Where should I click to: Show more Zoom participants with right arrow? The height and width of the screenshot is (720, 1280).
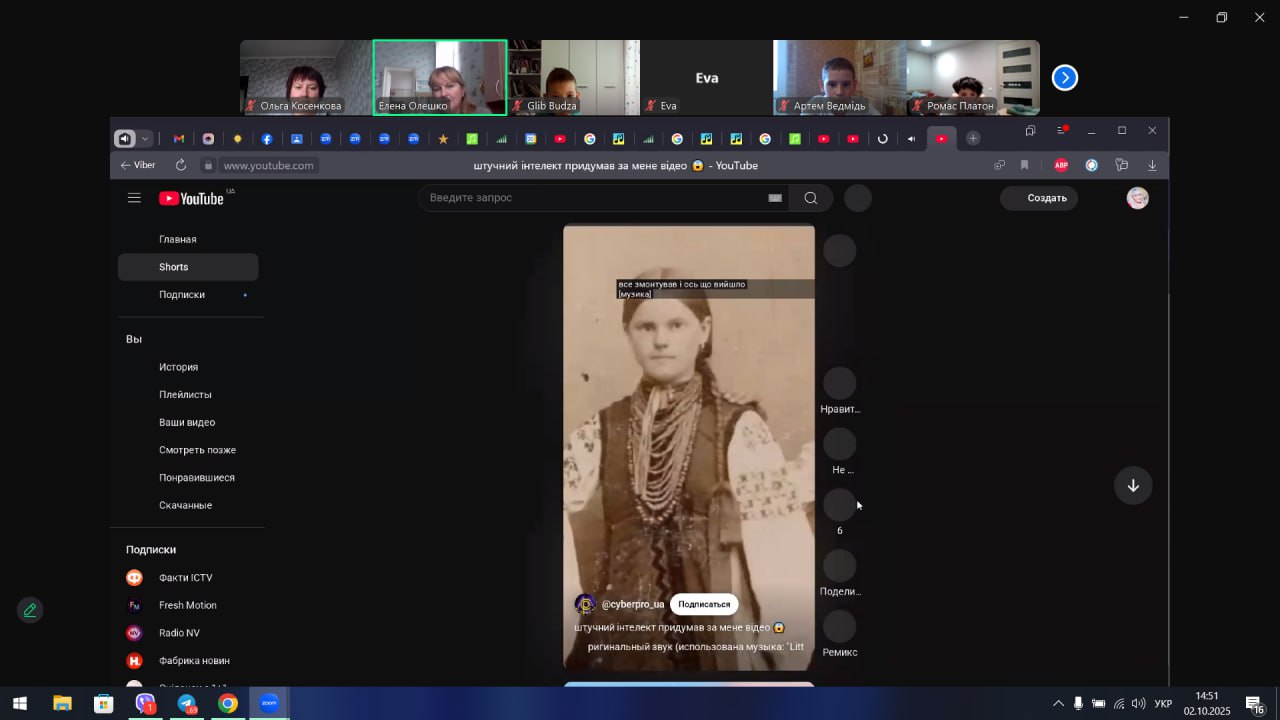pos(1065,78)
